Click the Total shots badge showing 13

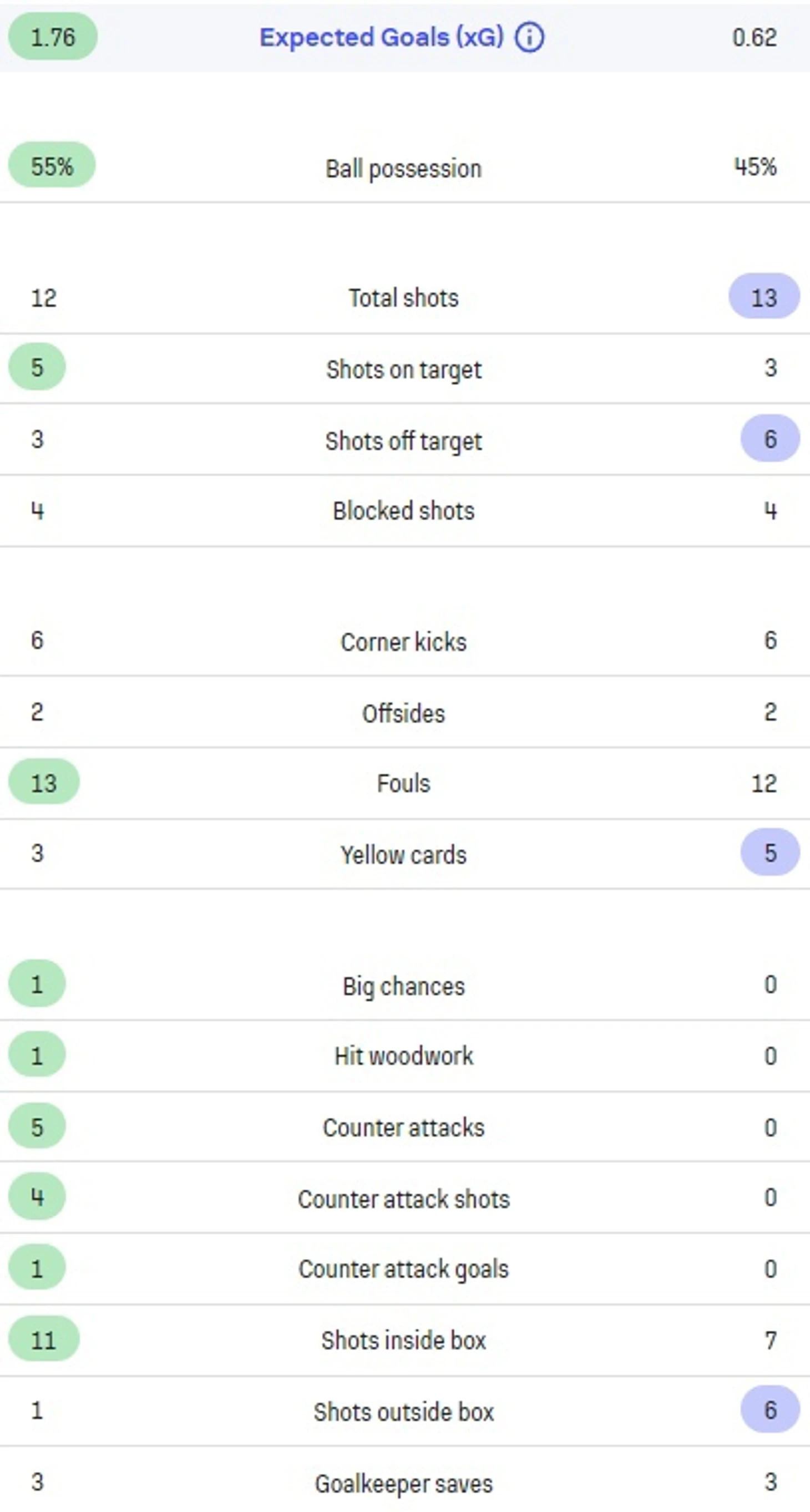click(763, 297)
